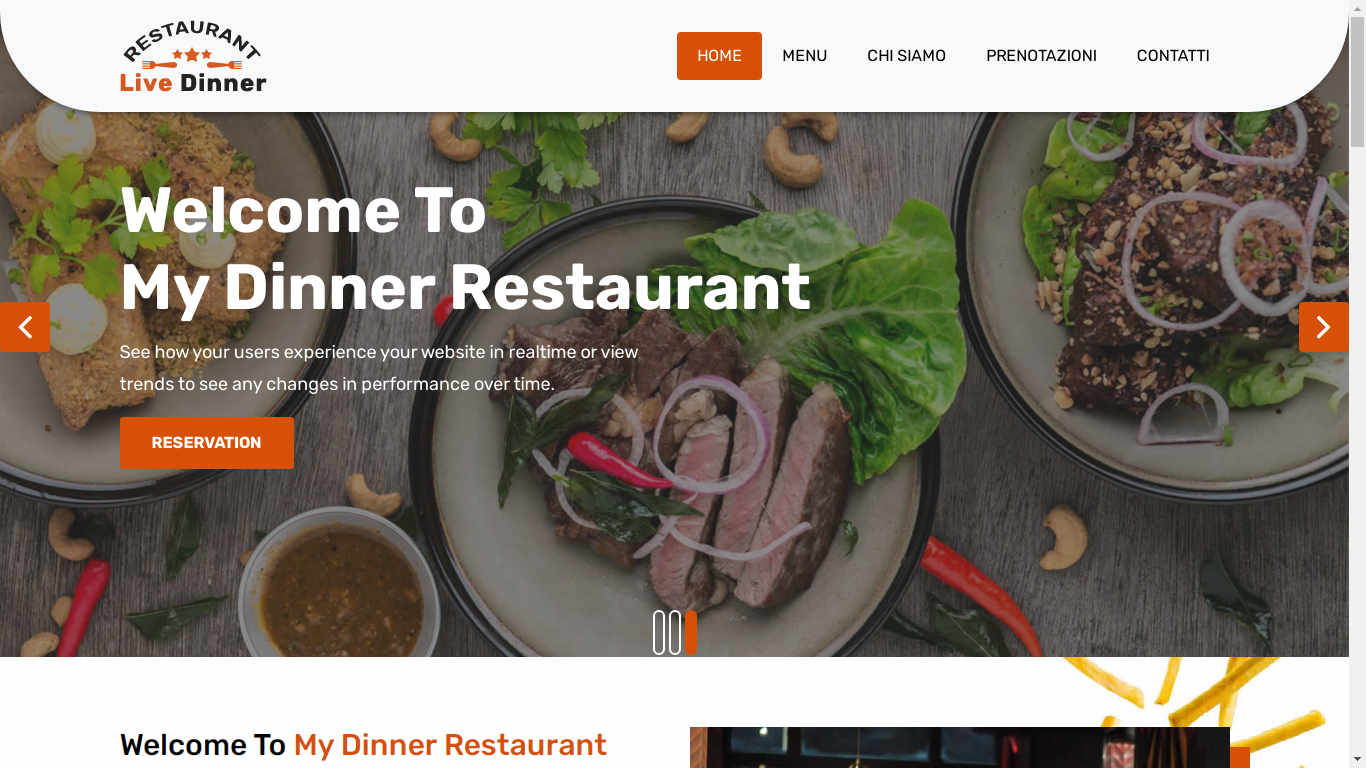Click the scrollbar up arrow
Image resolution: width=1366 pixels, height=768 pixels.
click(1357, 8)
